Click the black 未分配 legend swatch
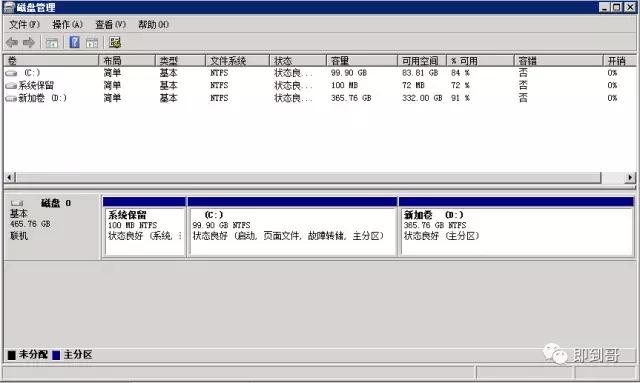The image size is (640, 383). click(x=11, y=355)
